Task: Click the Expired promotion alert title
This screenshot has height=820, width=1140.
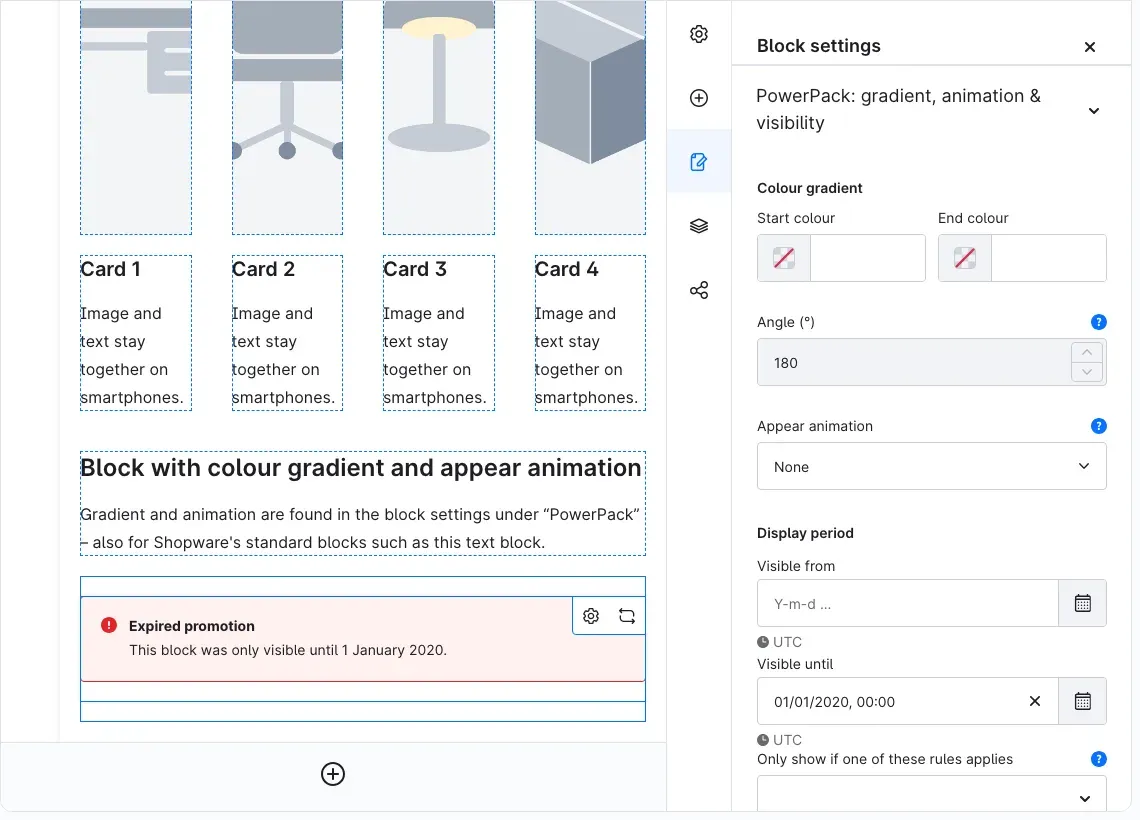Action: tap(192, 626)
